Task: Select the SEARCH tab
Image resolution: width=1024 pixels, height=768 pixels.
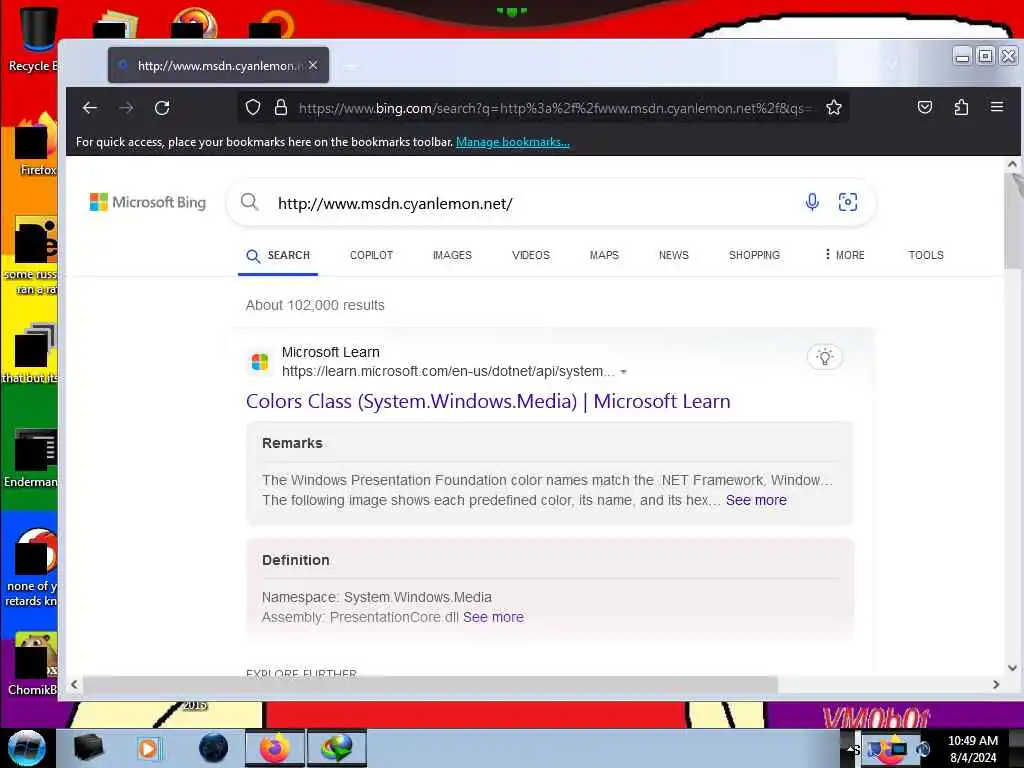Action: coord(278,255)
